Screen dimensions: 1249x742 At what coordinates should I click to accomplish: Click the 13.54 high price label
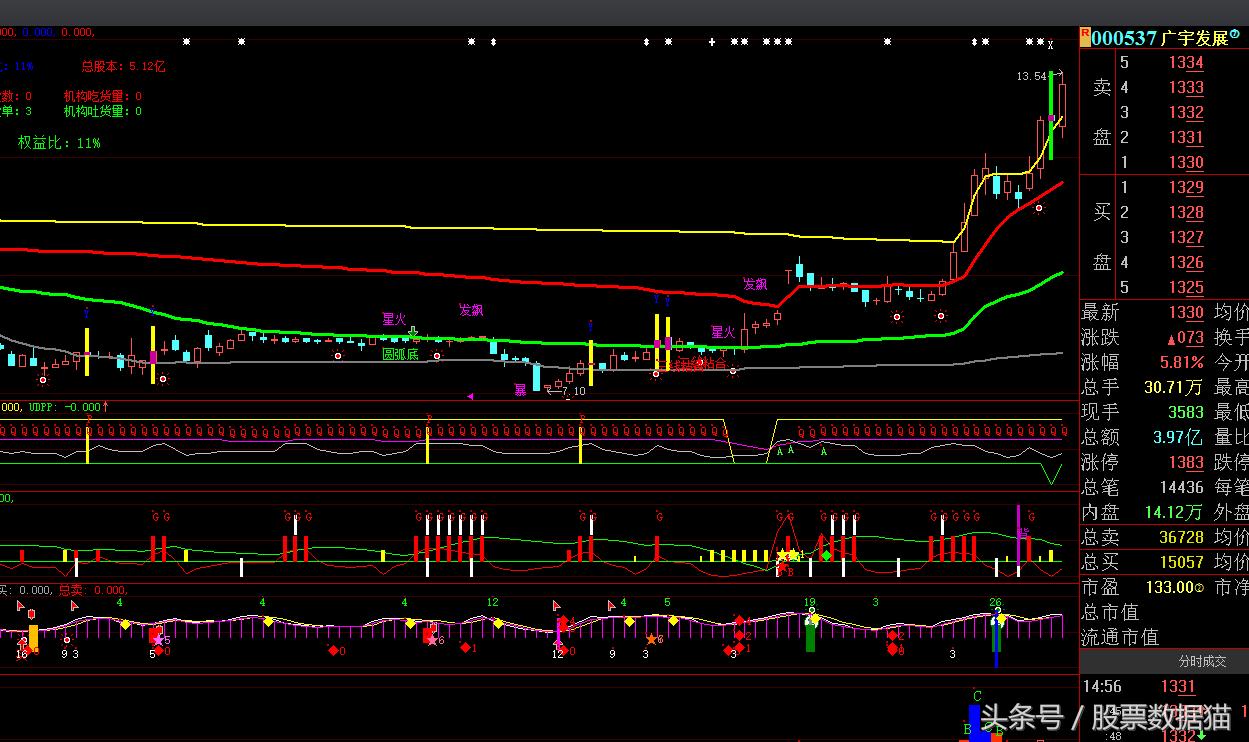pyautogui.click(x=1031, y=76)
